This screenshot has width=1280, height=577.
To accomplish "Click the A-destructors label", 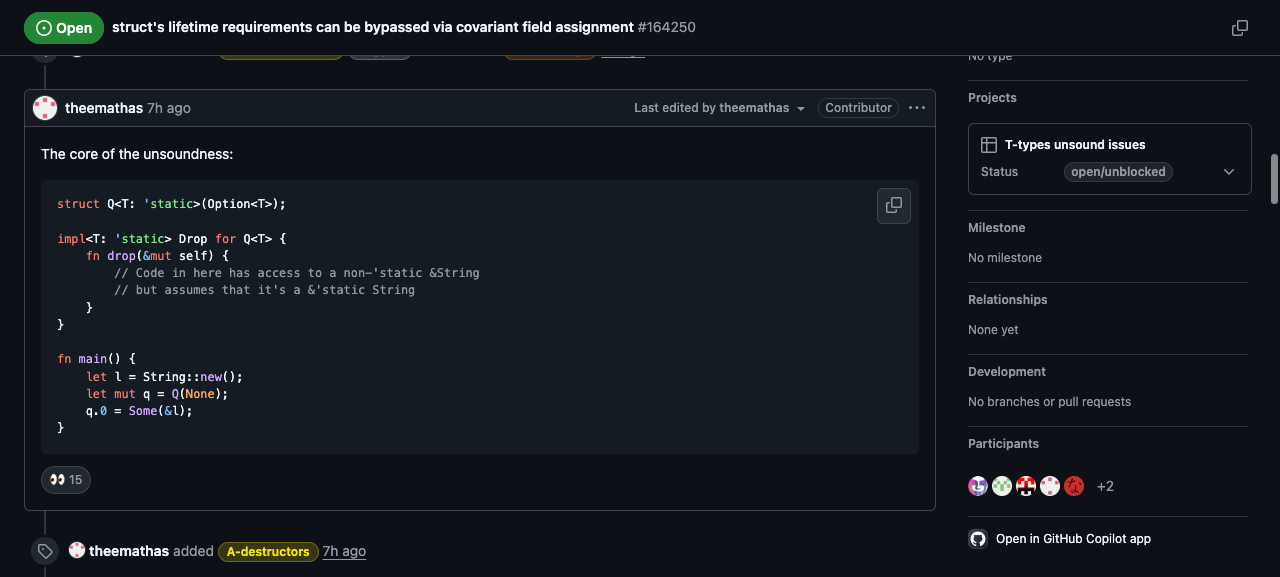I will [x=268, y=551].
